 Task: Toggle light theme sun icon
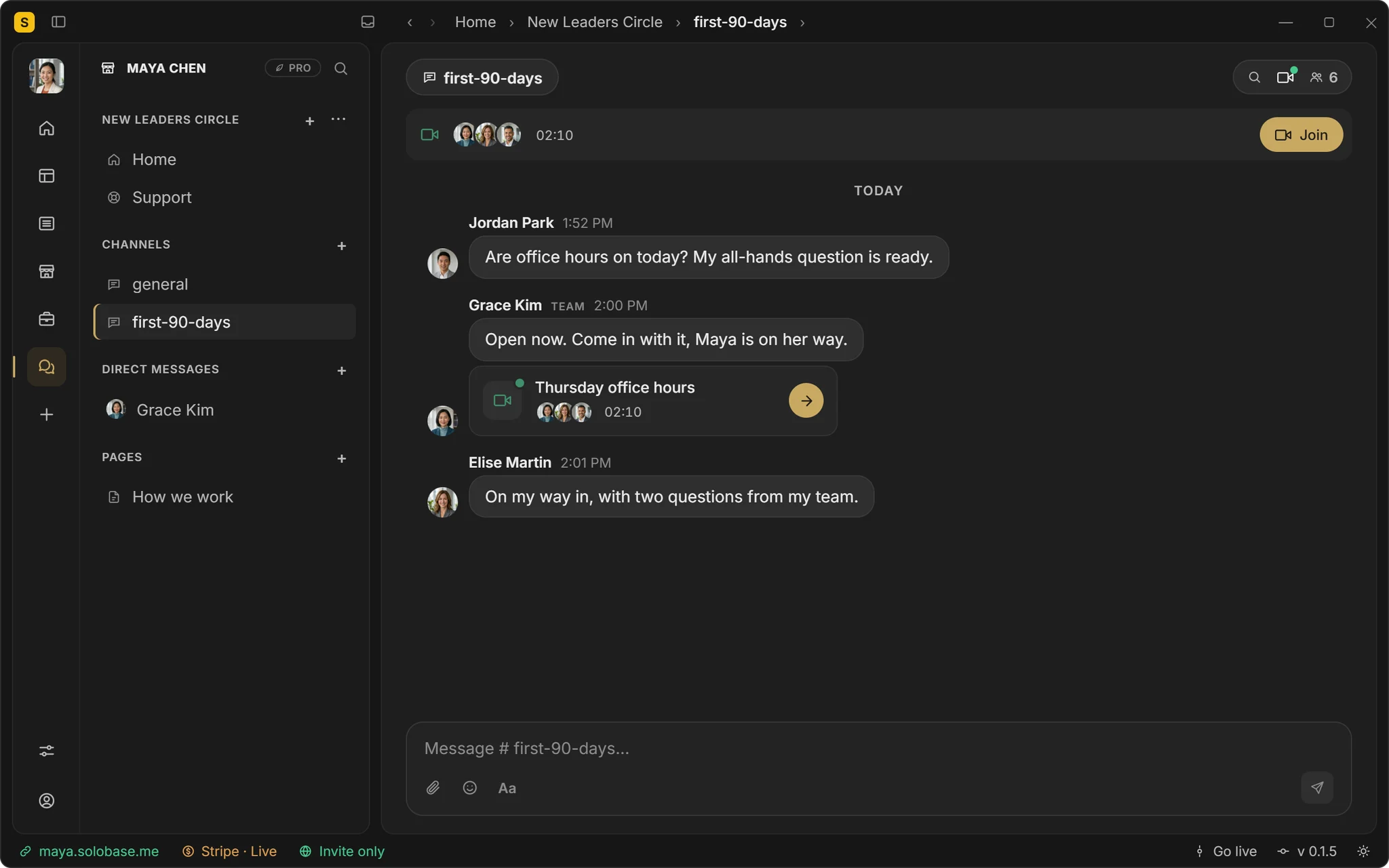point(1363,851)
